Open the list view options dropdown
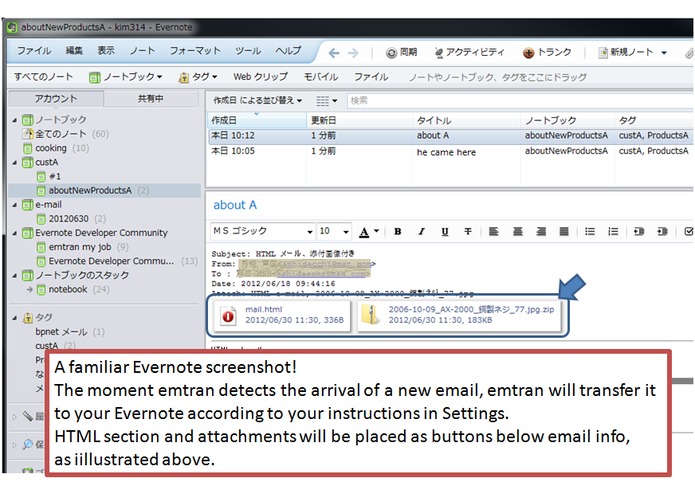The width and height of the screenshot is (695, 494). pyautogui.click(x=327, y=101)
